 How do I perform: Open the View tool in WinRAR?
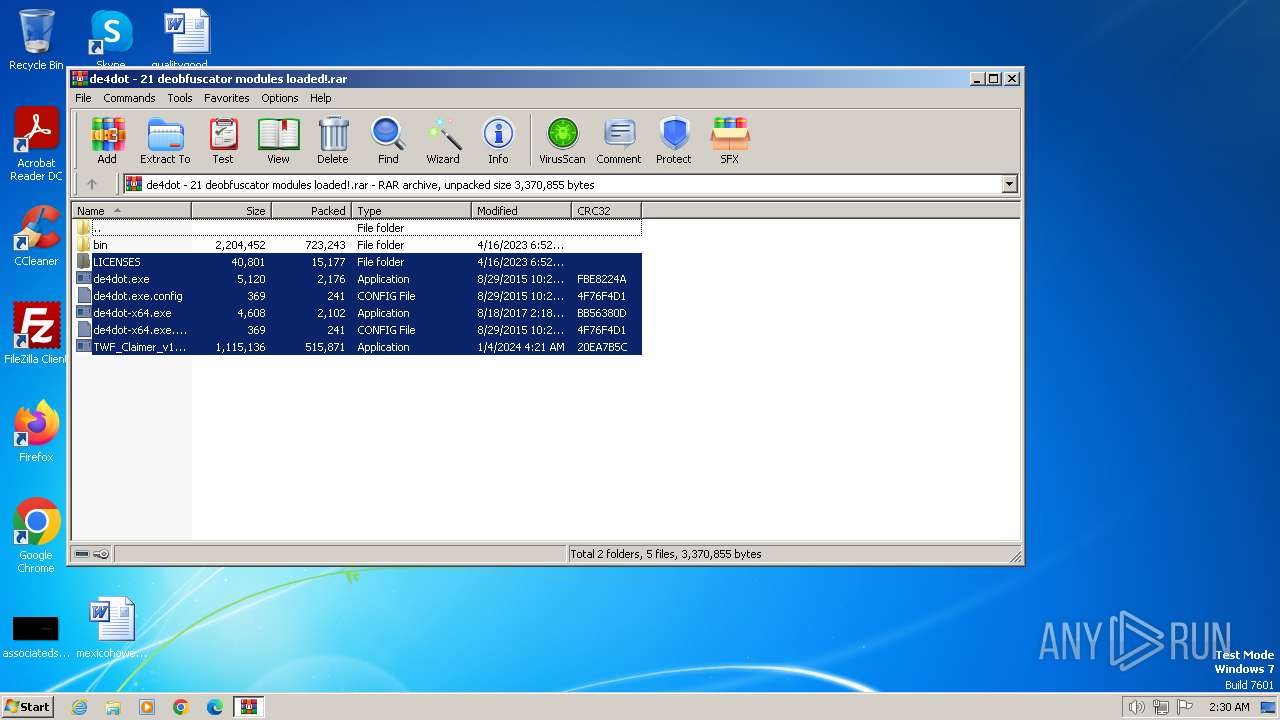point(278,141)
